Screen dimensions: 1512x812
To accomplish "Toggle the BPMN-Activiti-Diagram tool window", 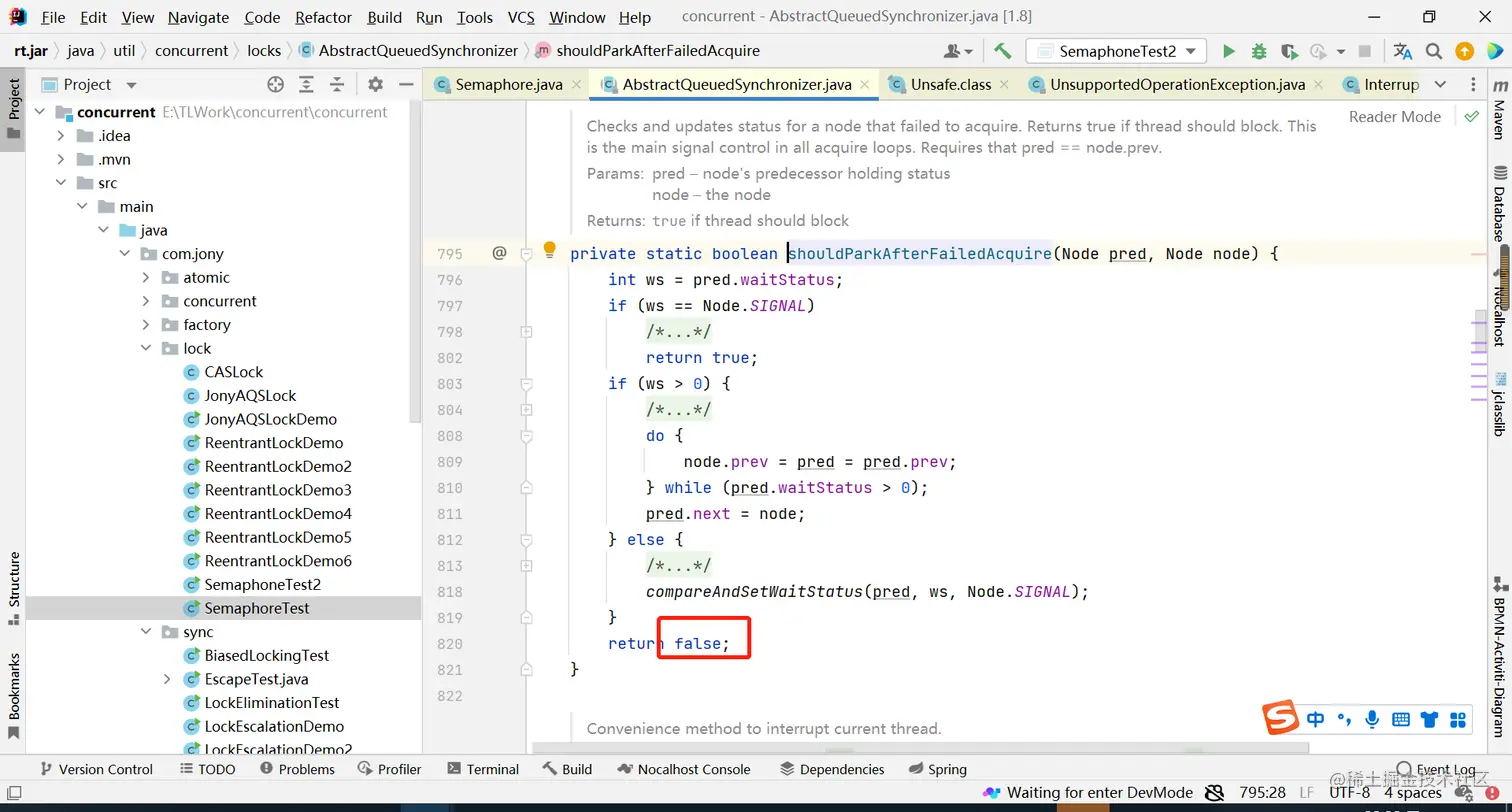I will pos(1498,656).
